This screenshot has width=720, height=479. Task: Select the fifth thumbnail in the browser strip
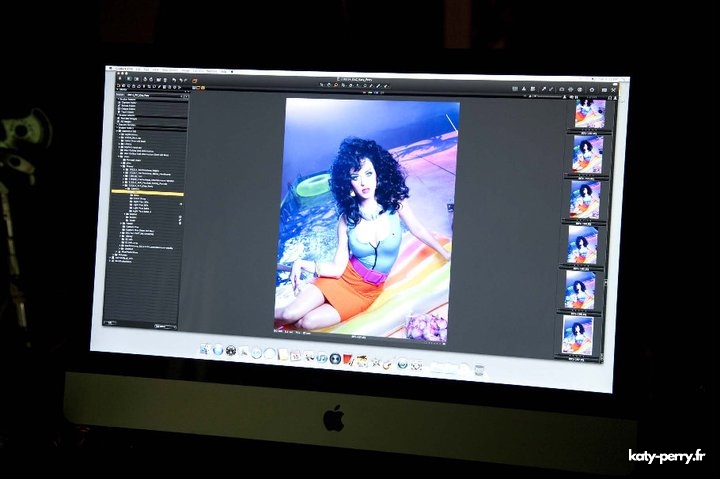pyautogui.click(x=579, y=291)
